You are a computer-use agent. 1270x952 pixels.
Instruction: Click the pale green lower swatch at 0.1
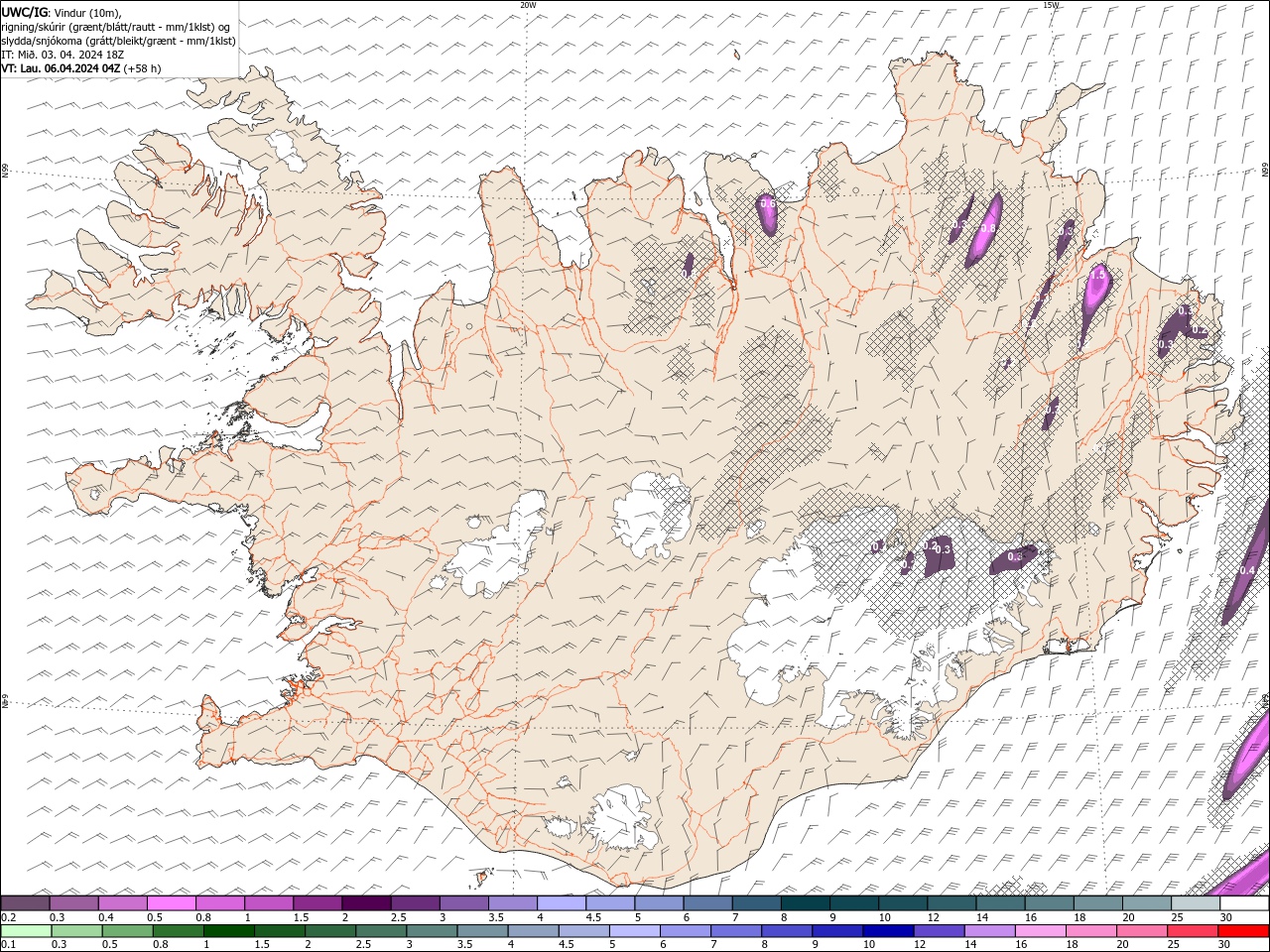[26, 931]
